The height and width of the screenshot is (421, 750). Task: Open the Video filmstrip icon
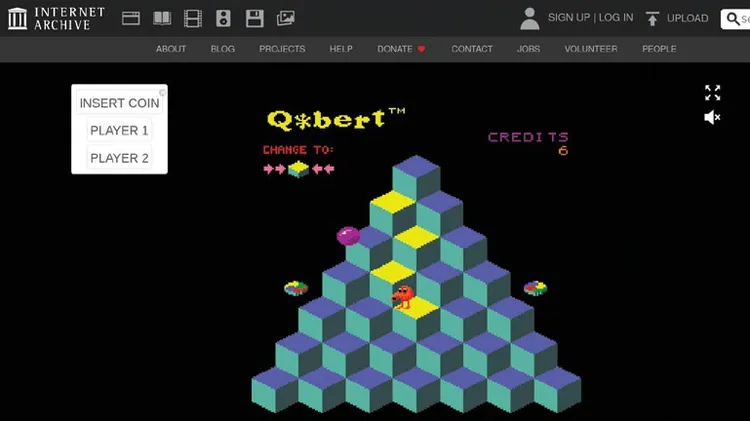coord(193,19)
